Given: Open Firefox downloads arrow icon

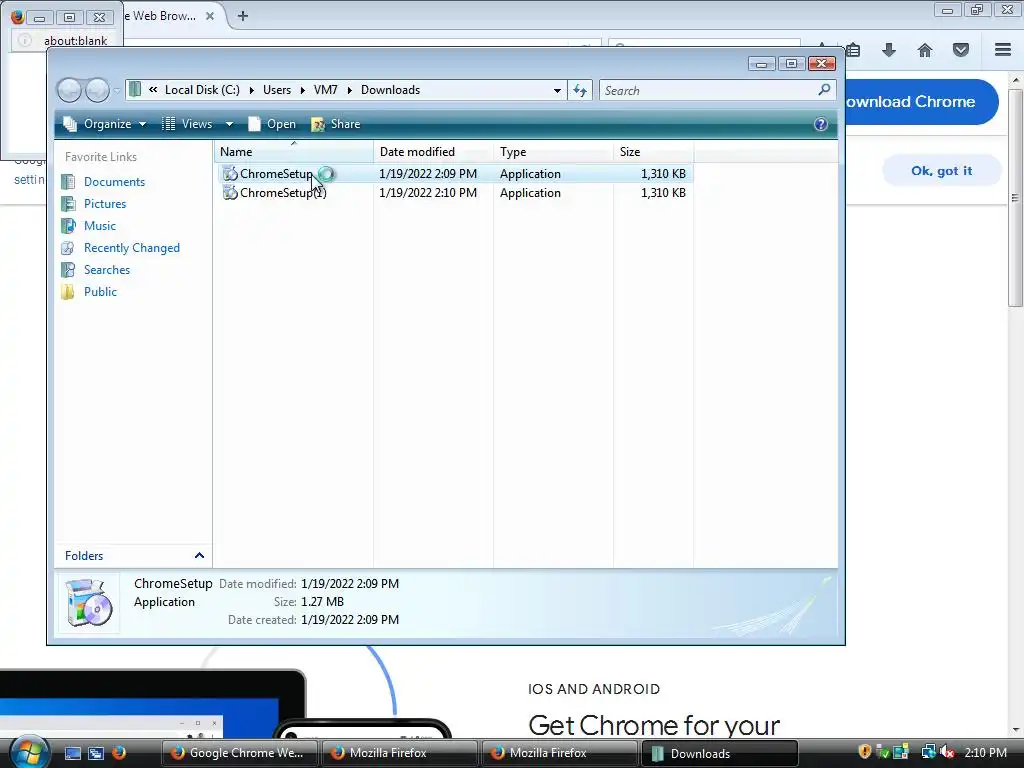Looking at the screenshot, I should pos(889,50).
